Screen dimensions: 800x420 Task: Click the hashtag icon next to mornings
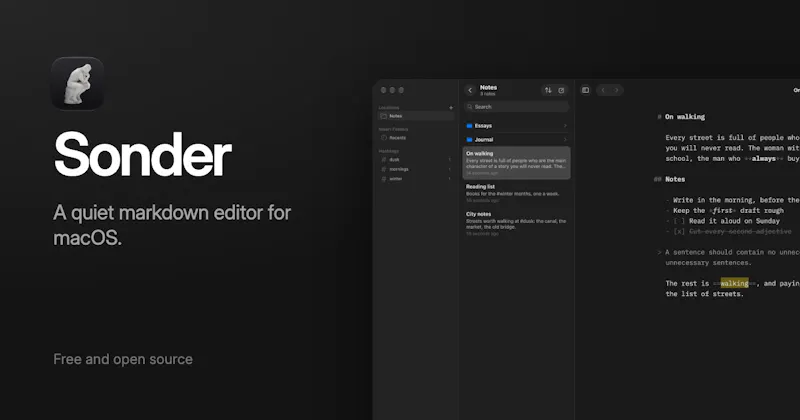point(384,169)
